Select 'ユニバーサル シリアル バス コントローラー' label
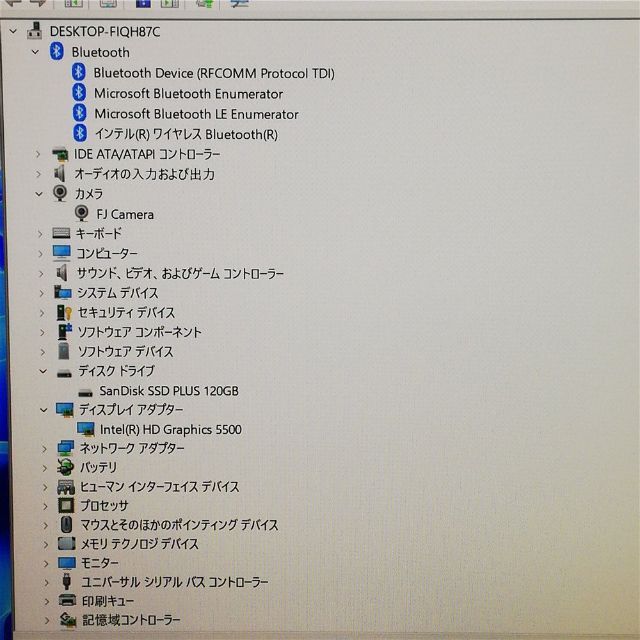This screenshot has width=640, height=640. pos(175,582)
